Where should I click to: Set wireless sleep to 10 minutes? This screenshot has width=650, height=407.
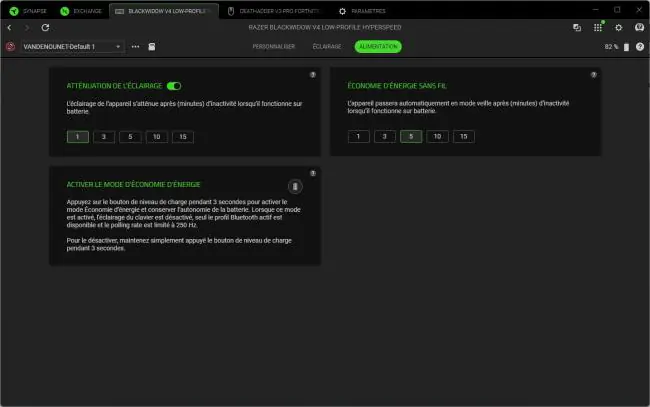(x=437, y=136)
